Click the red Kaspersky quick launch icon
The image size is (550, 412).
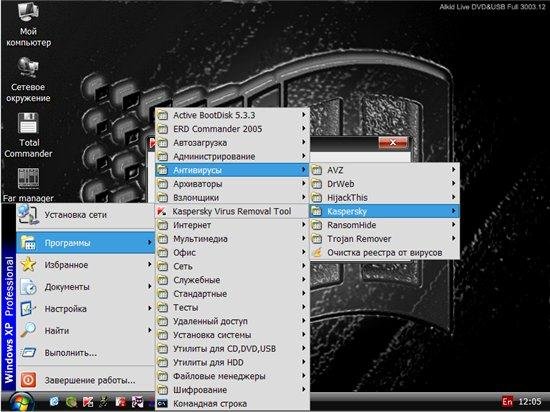[x=88, y=402]
